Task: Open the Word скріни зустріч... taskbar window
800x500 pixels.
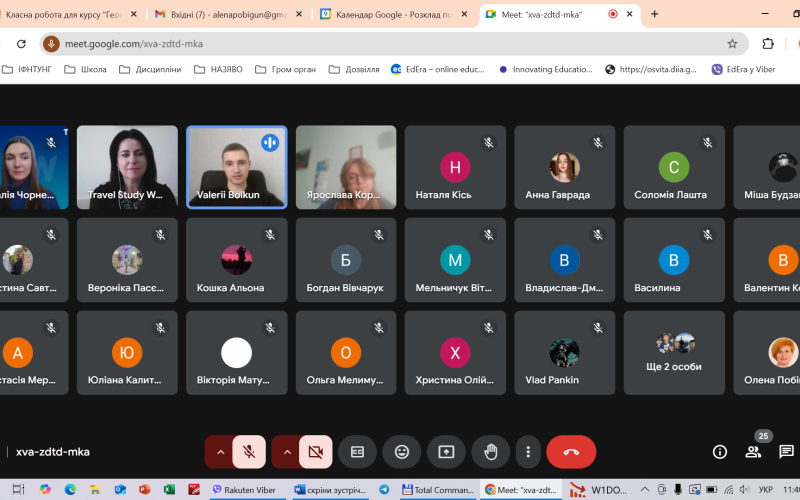Action: [330, 490]
